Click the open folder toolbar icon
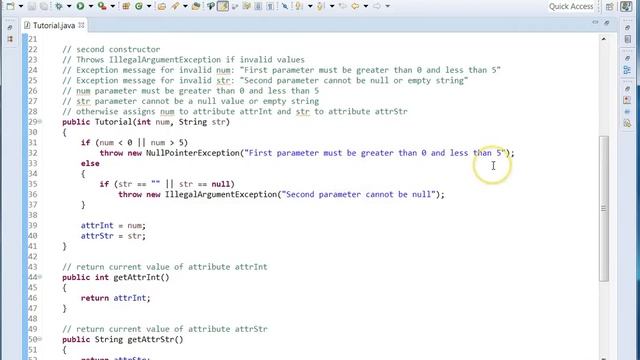The image size is (640, 360). 196,6
